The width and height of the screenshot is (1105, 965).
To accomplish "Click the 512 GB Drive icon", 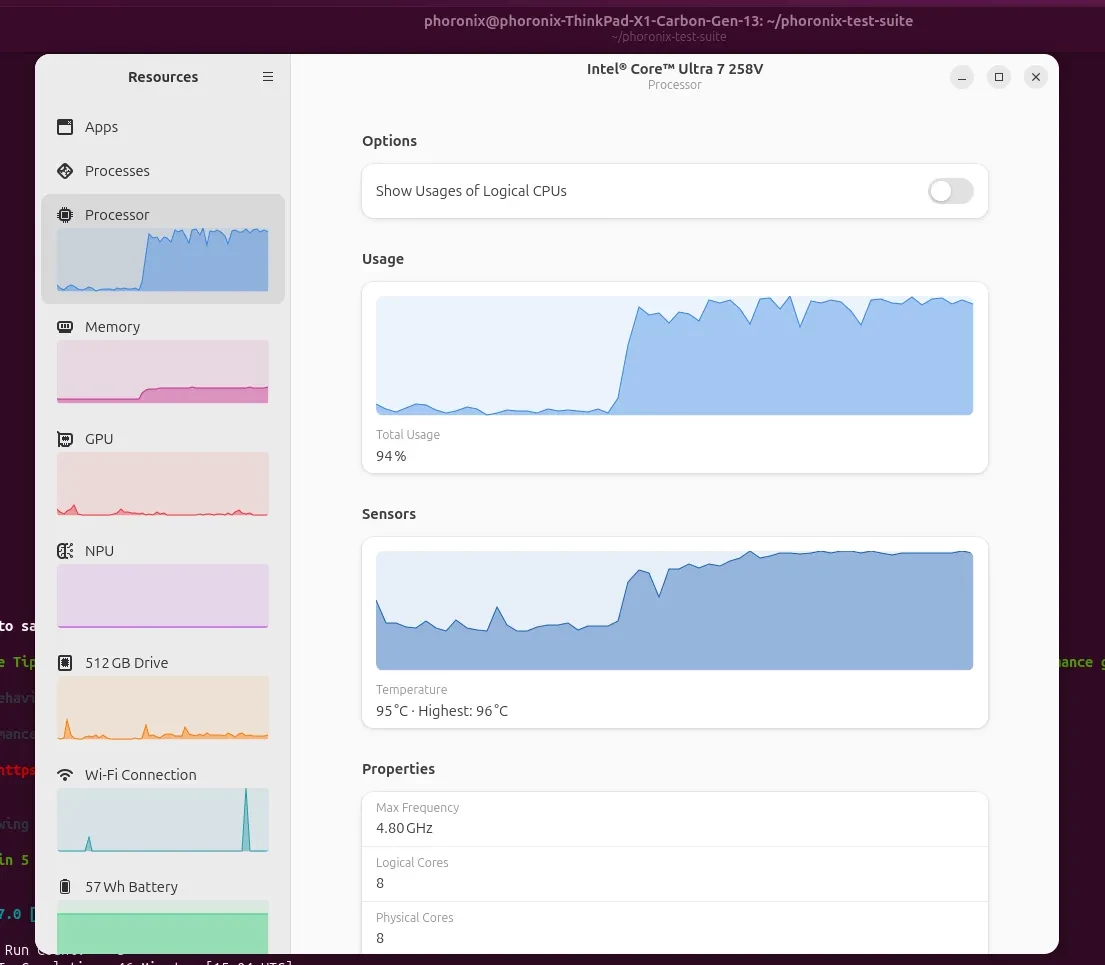I will pos(65,663).
